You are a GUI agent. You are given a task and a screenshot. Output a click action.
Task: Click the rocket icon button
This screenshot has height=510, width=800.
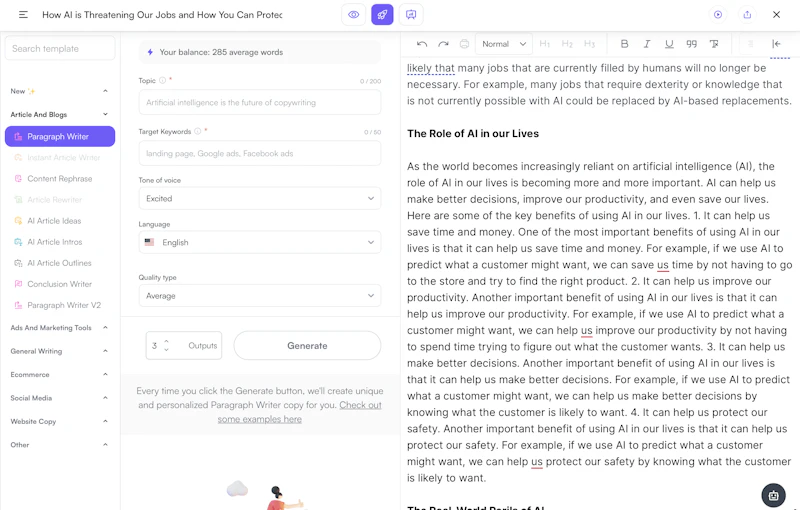(382, 15)
